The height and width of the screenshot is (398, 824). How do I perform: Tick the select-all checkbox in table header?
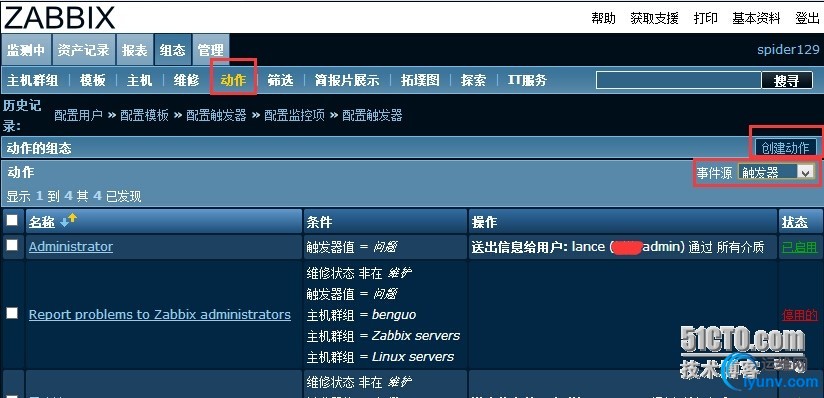[x=12, y=220]
